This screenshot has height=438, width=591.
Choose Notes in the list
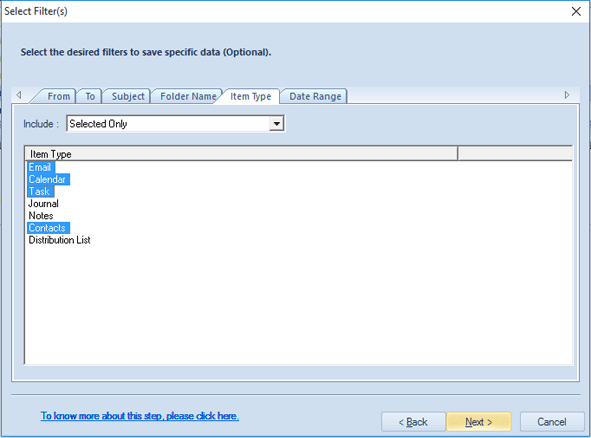41,216
